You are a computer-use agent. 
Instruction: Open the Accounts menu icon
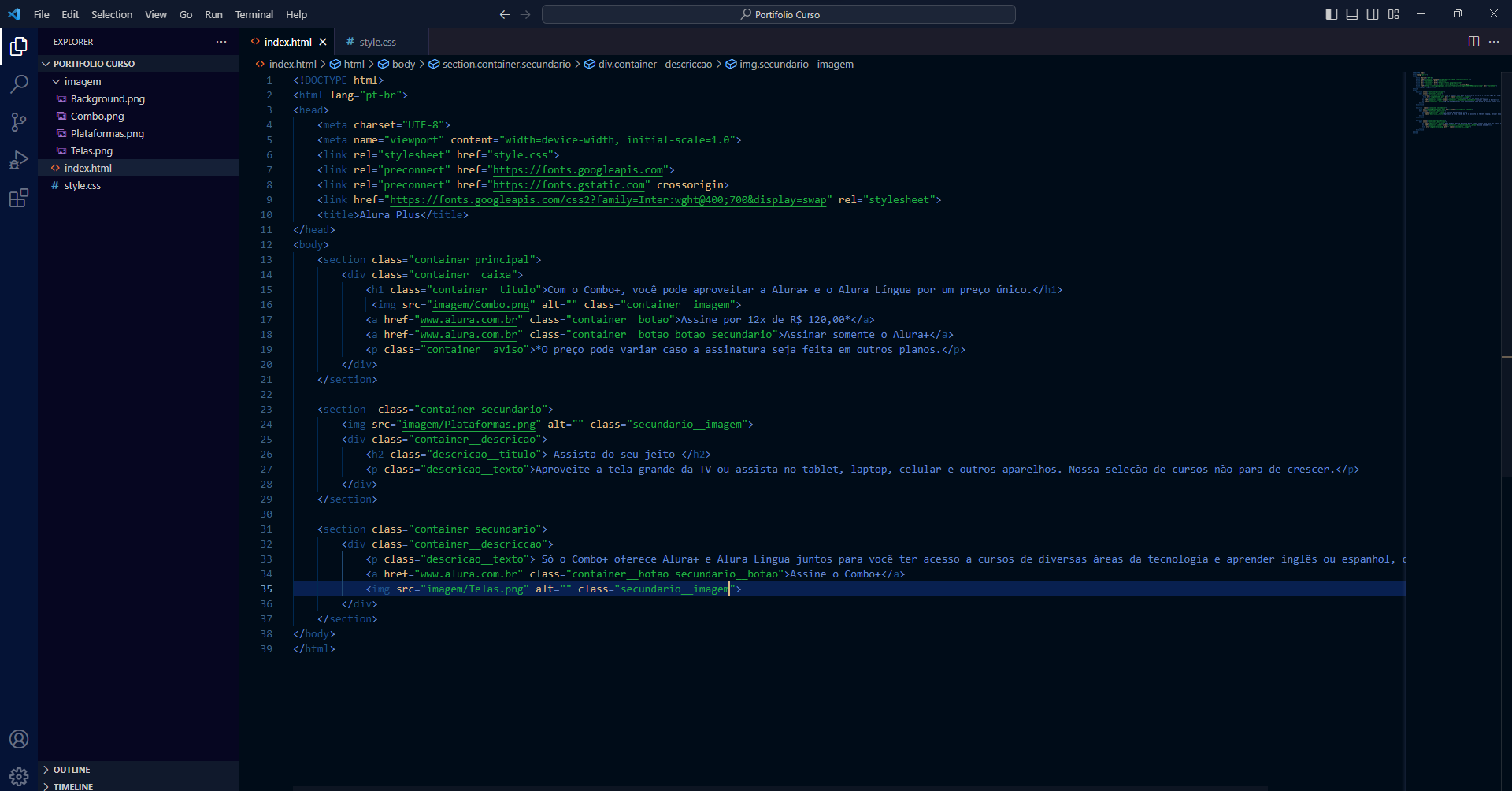click(x=19, y=739)
